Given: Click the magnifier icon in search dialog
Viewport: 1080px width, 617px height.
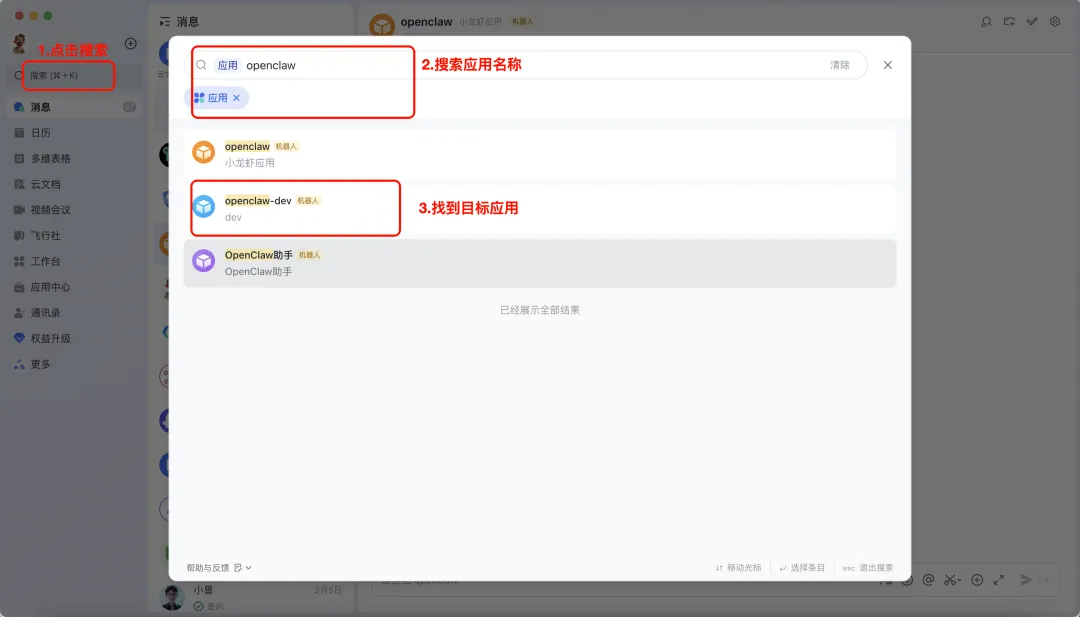Looking at the screenshot, I should pos(201,65).
